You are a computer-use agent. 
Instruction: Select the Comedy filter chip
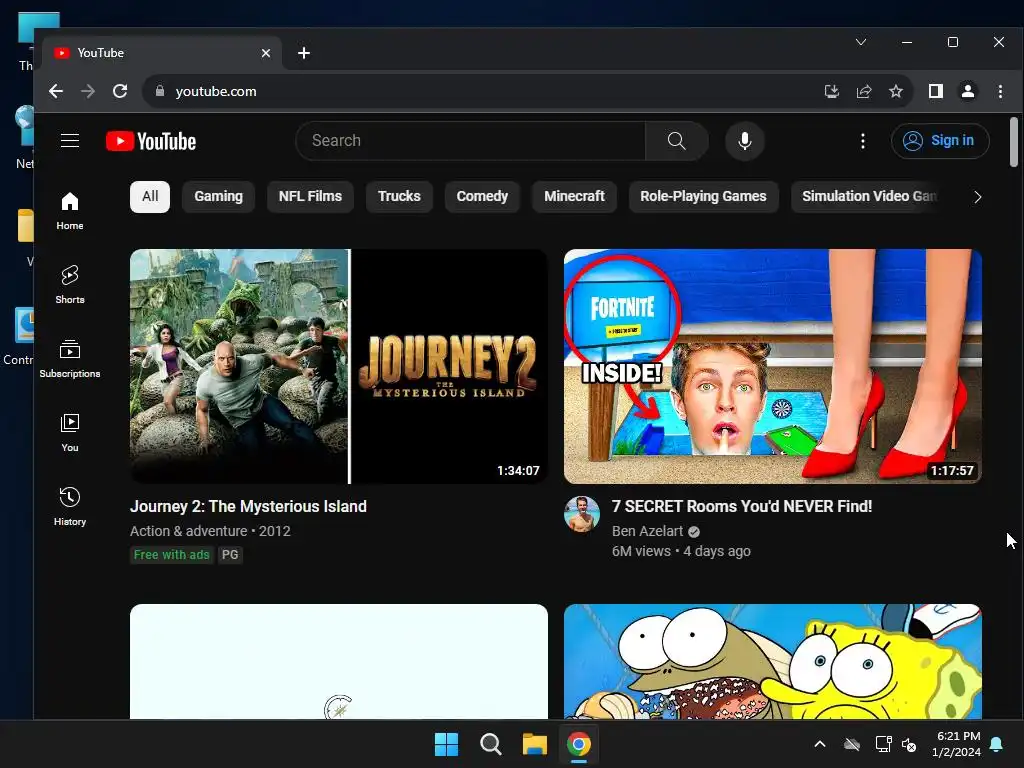[x=482, y=197]
